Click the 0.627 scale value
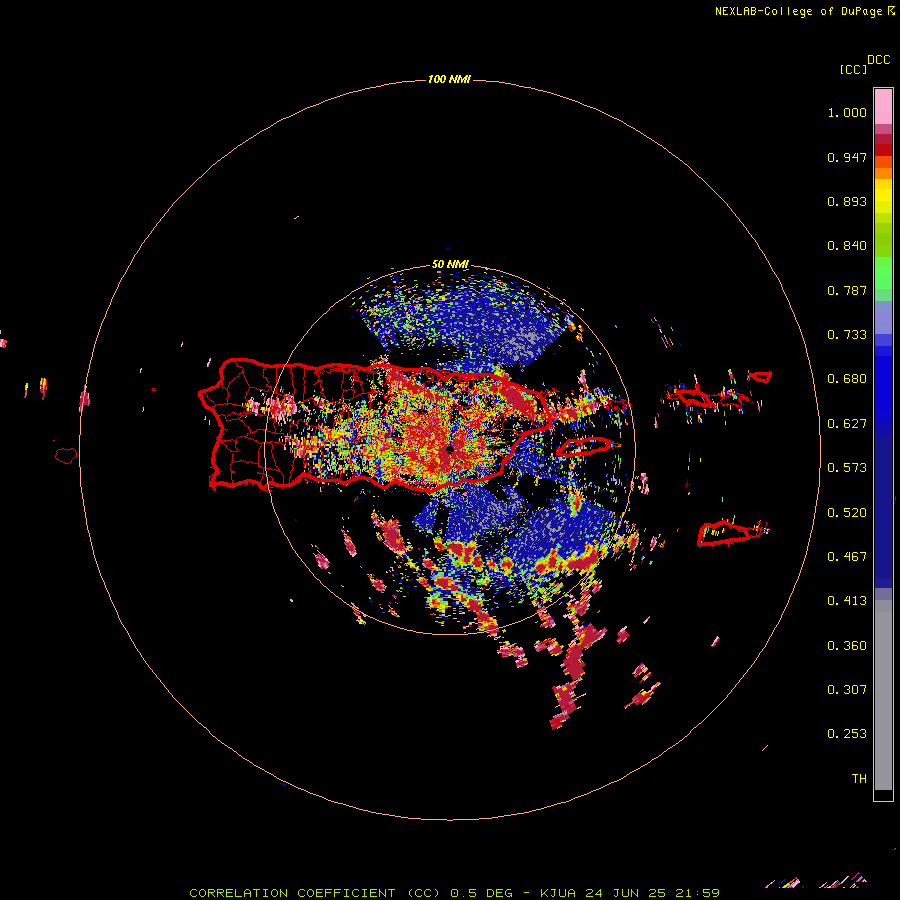 [847, 424]
